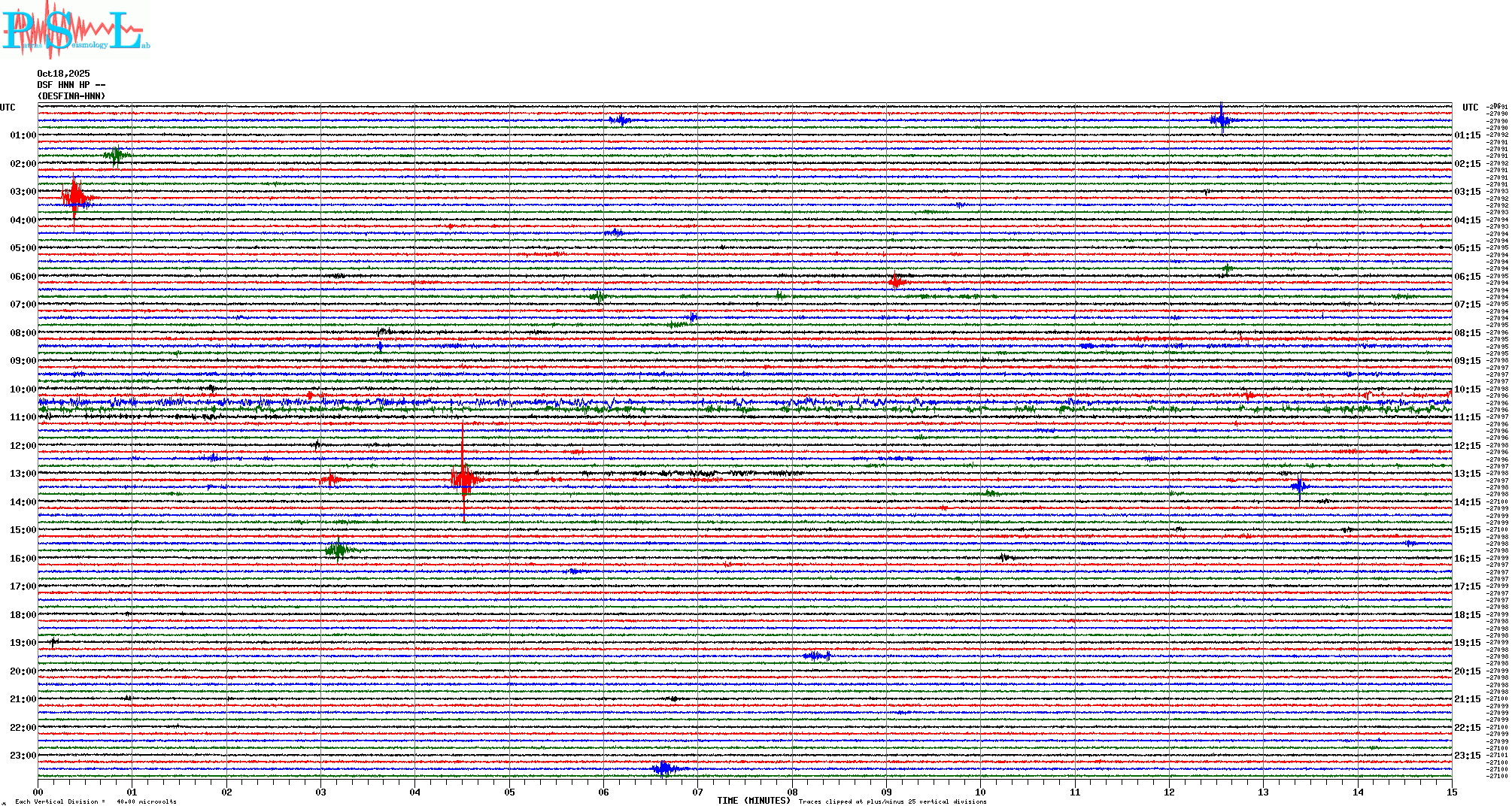Click the TIME (MINUTES) axis title
This screenshot has height=812, width=1512.
pos(754,801)
